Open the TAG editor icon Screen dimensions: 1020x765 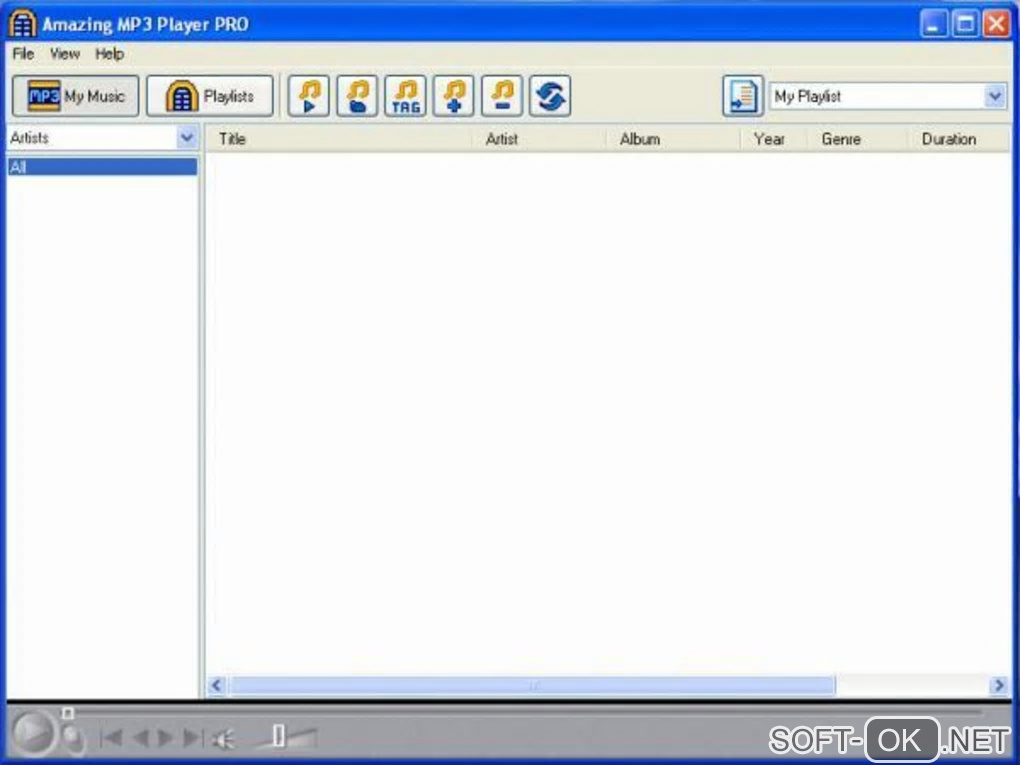click(x=405, y=96)
